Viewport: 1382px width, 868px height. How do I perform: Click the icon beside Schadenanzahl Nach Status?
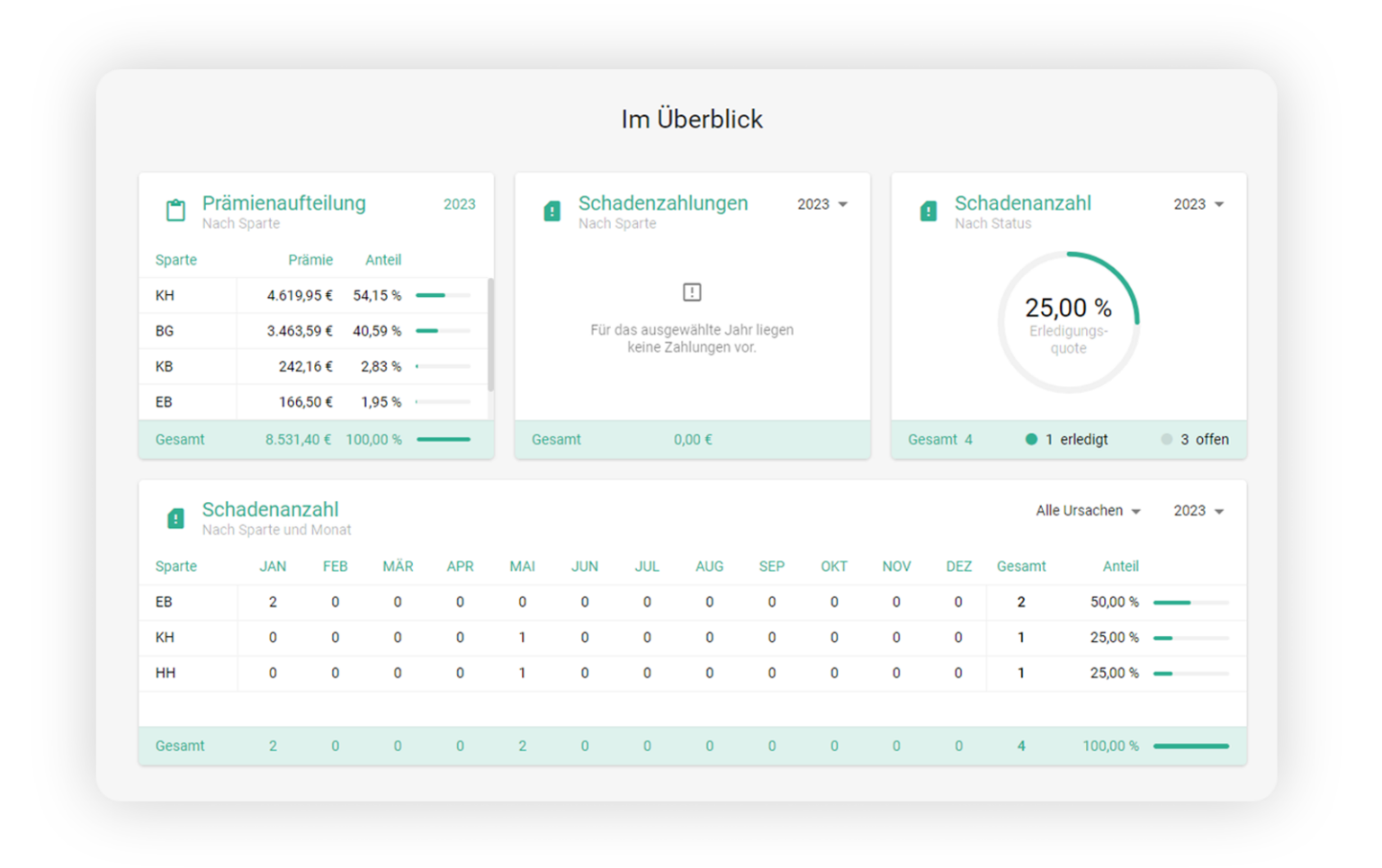[929, 210]
